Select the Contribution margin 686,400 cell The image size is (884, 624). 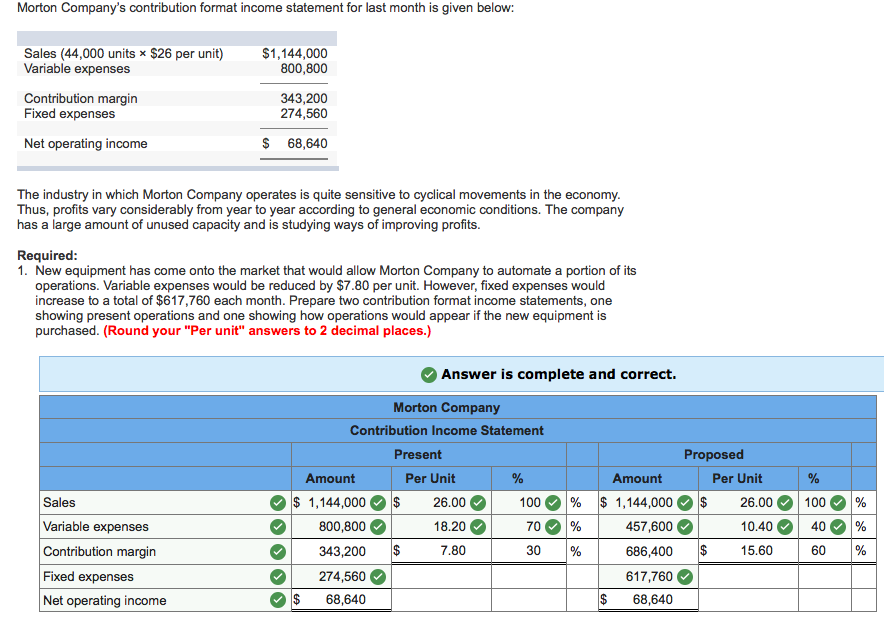tap(648, 551)
